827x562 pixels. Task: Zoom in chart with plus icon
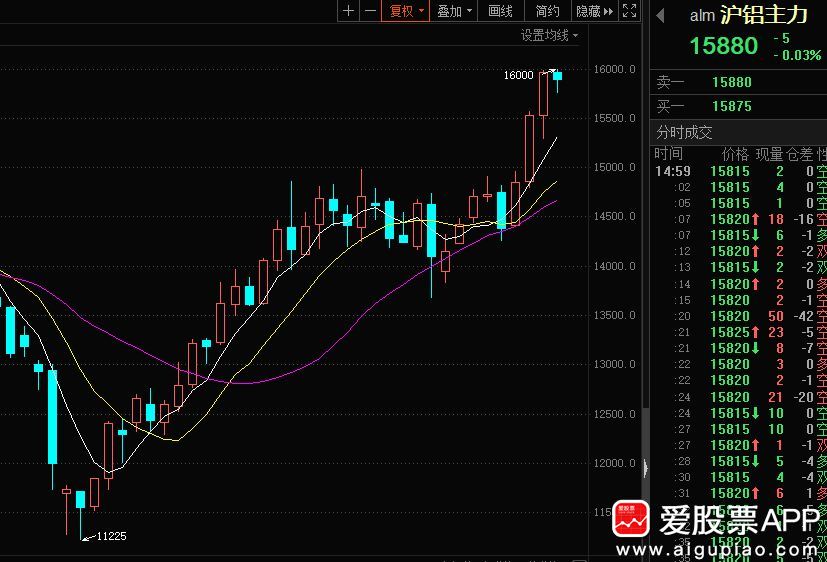348,11
